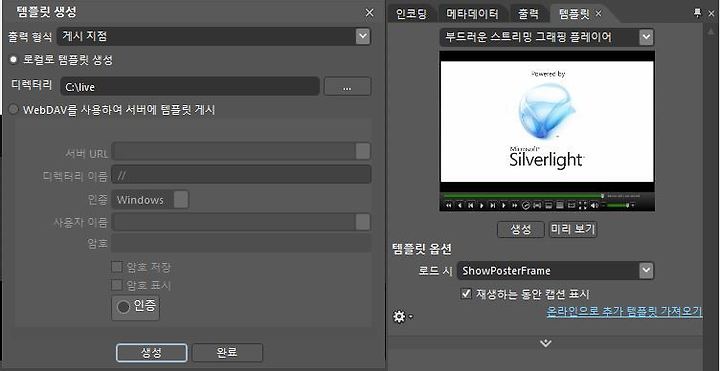Open the gear icon's small dropdown arrow

(x=411, y=316)
